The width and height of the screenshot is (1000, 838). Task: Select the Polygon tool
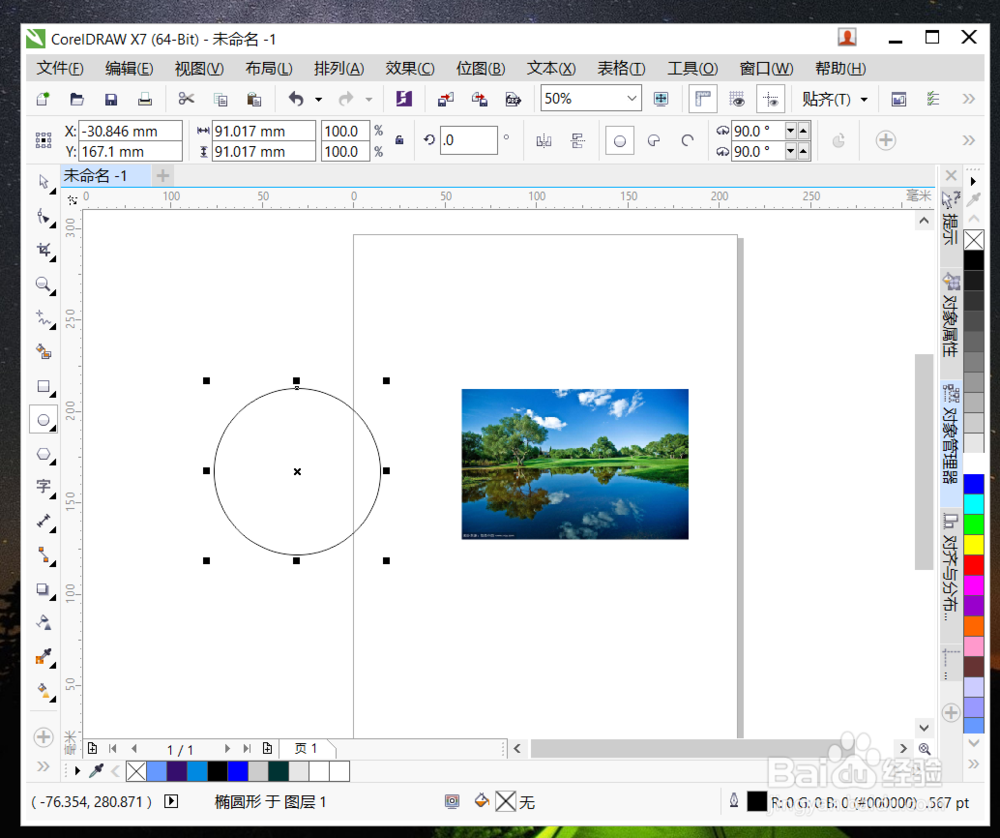(x=43, y=453)
